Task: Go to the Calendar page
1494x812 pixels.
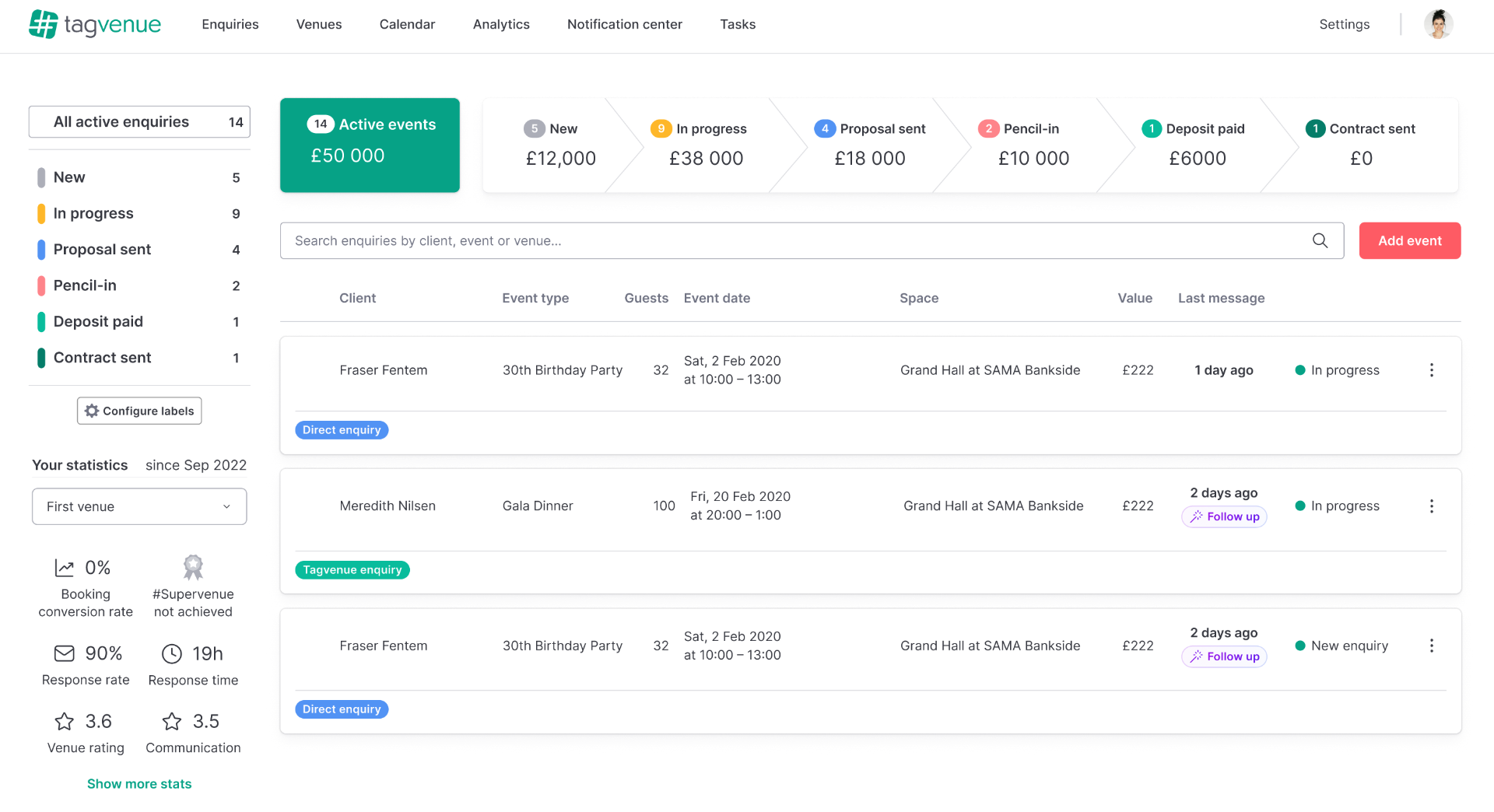Action: [407, 24]
